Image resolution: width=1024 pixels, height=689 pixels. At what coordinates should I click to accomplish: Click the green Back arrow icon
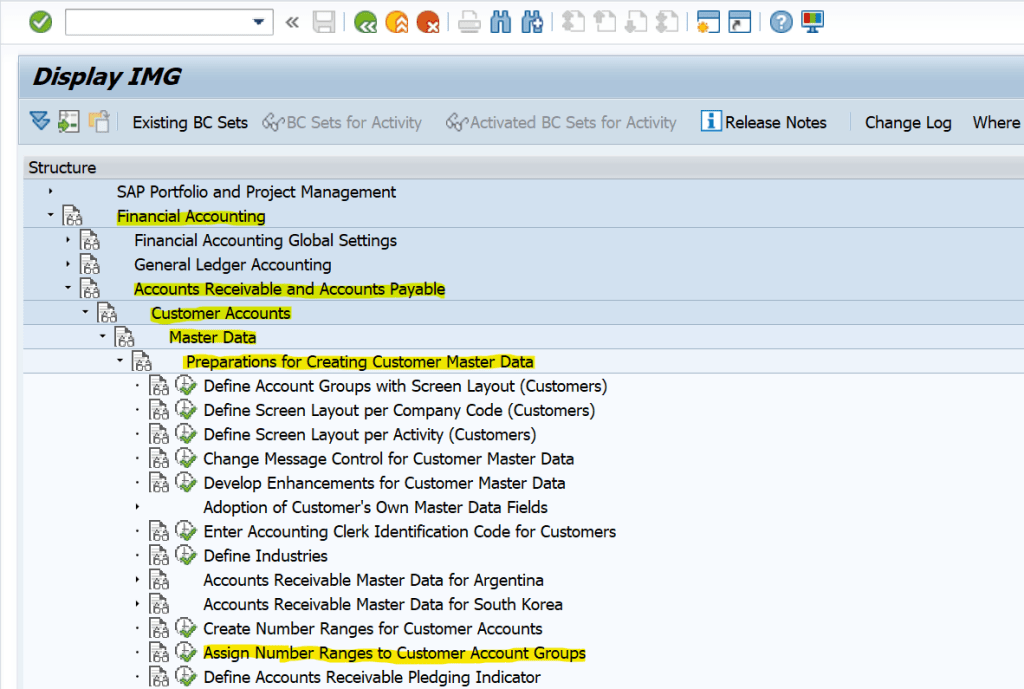[365, 21]
